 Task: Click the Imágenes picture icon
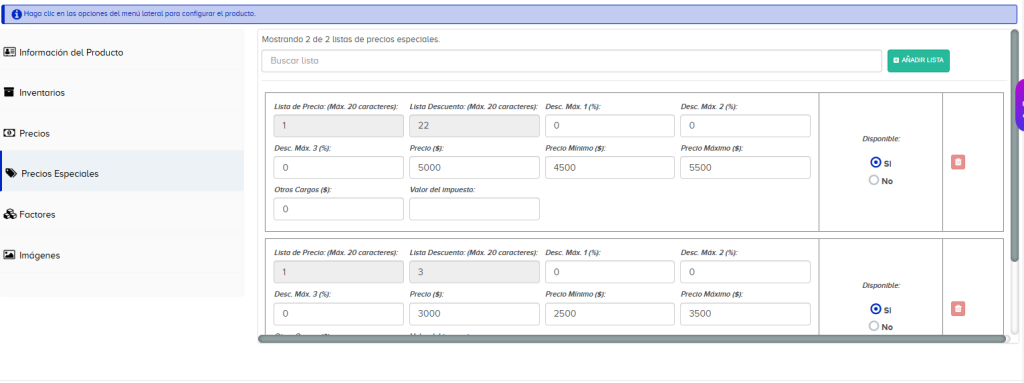[x=9, y=255]
